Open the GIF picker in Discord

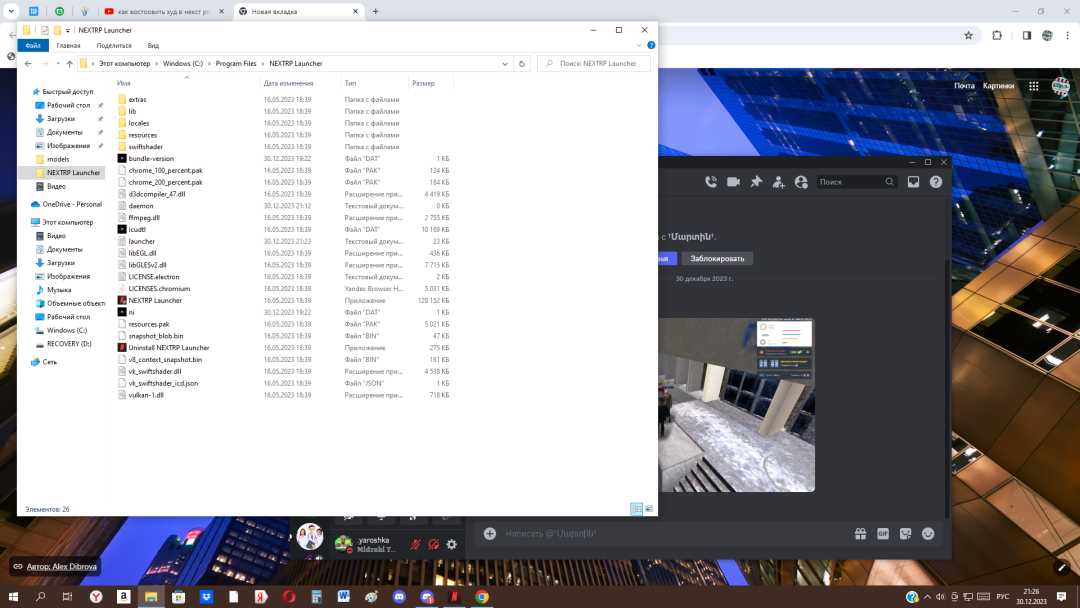click(x=883, y=534)
